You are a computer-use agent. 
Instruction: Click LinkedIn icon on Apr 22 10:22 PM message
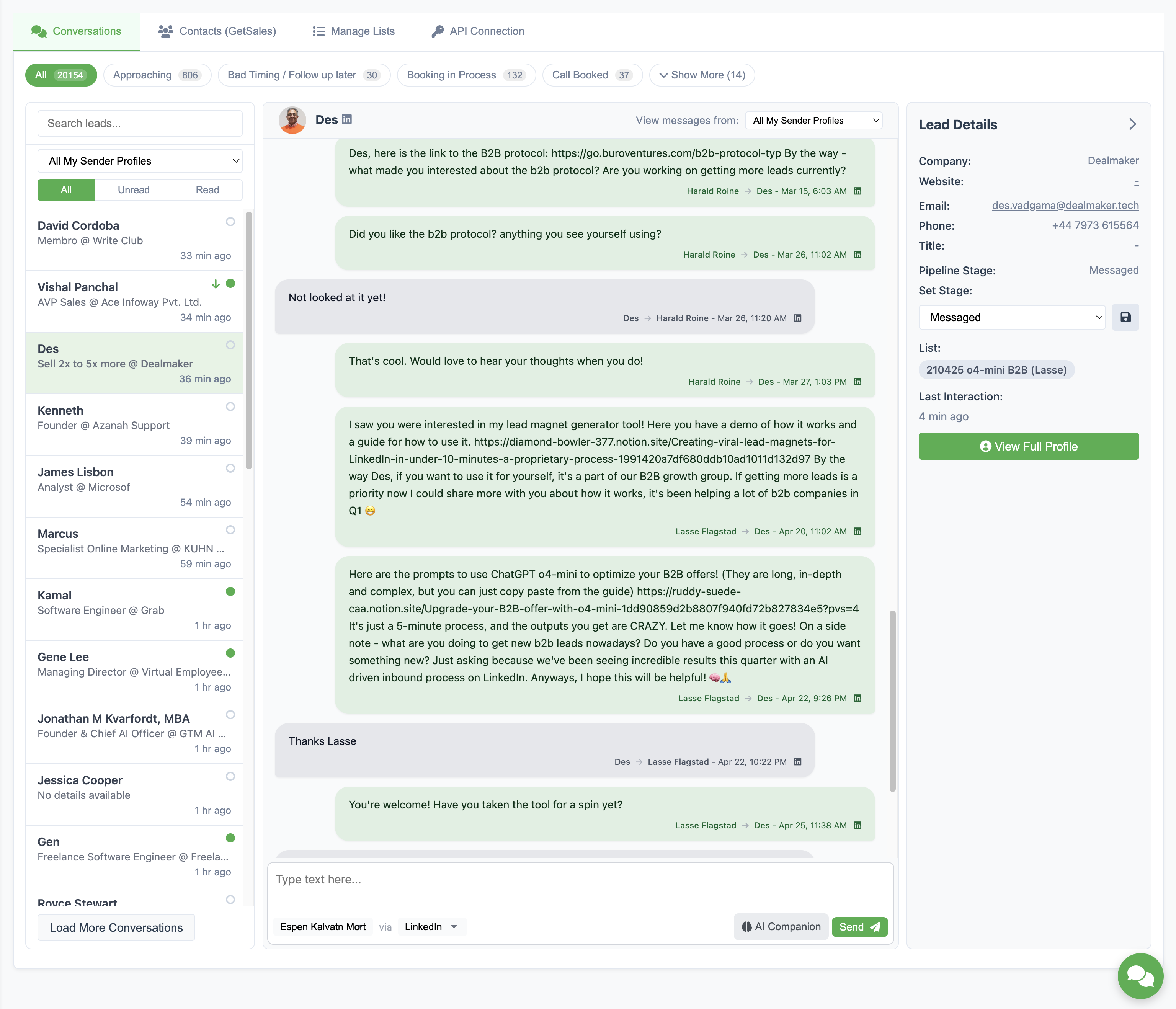[x=797, y=762]
